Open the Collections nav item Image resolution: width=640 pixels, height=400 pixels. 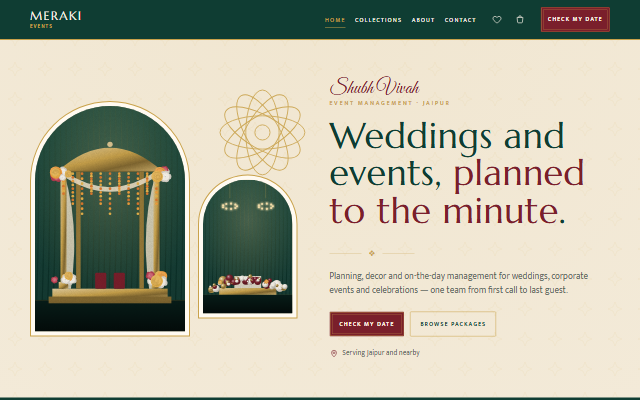click(x=378, y=20)
